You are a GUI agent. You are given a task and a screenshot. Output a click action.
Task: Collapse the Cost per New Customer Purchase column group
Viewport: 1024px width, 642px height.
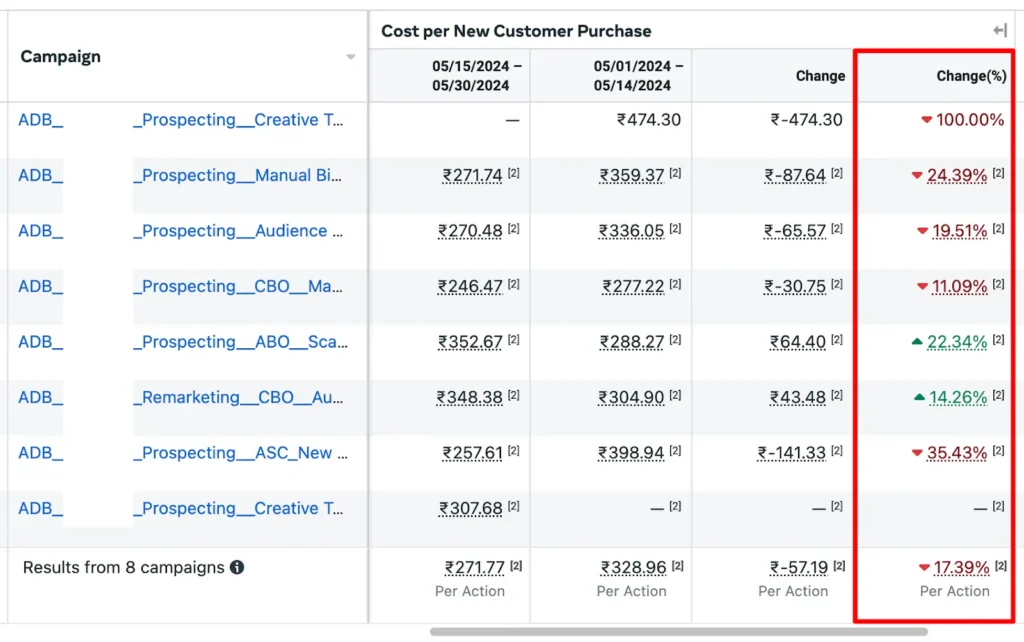[x=999, y=31]
